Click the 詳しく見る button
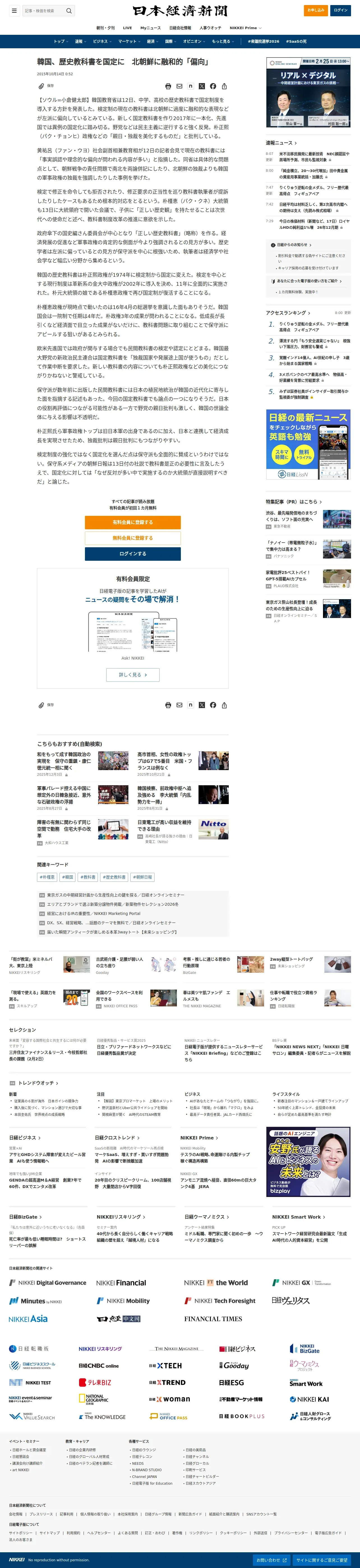 pos(133,675)
